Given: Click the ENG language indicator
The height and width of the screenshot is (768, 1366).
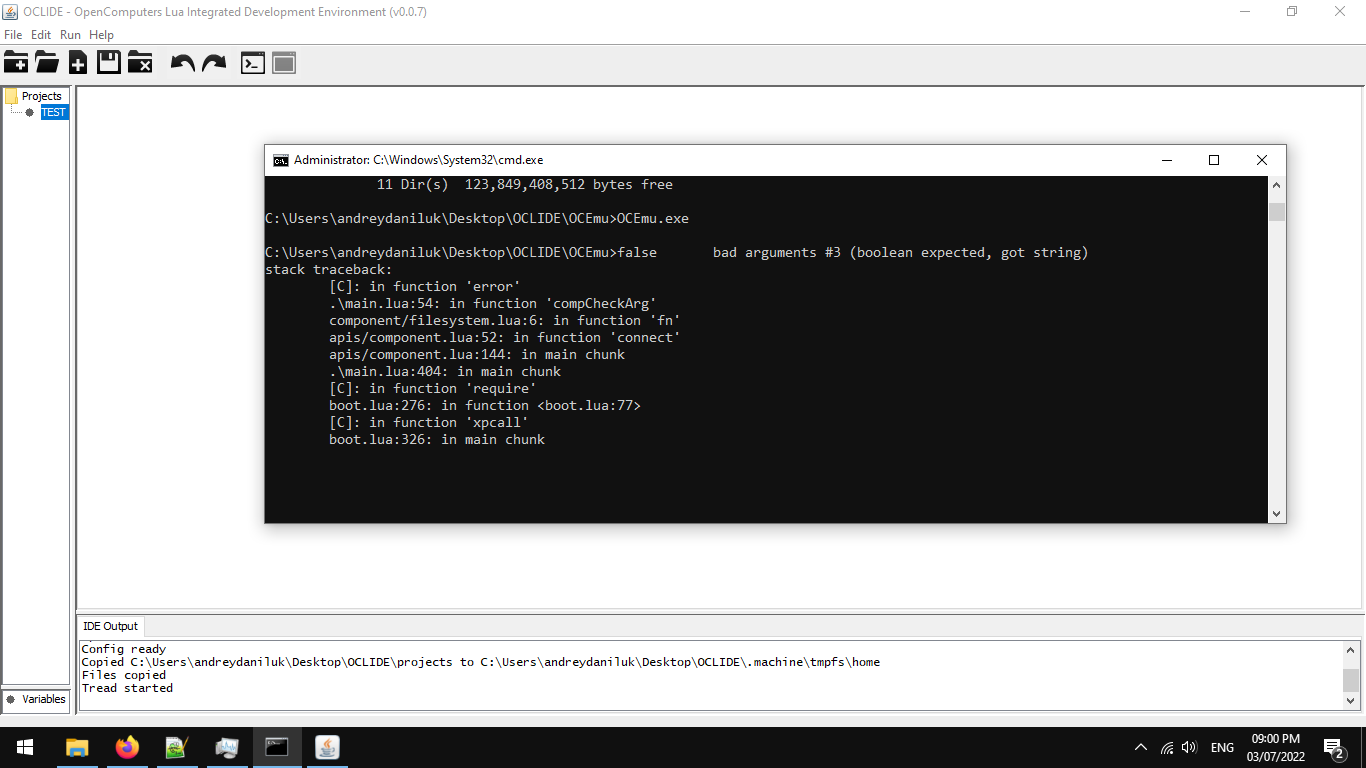Looking at the screenshot, I should click(1222, 747).
